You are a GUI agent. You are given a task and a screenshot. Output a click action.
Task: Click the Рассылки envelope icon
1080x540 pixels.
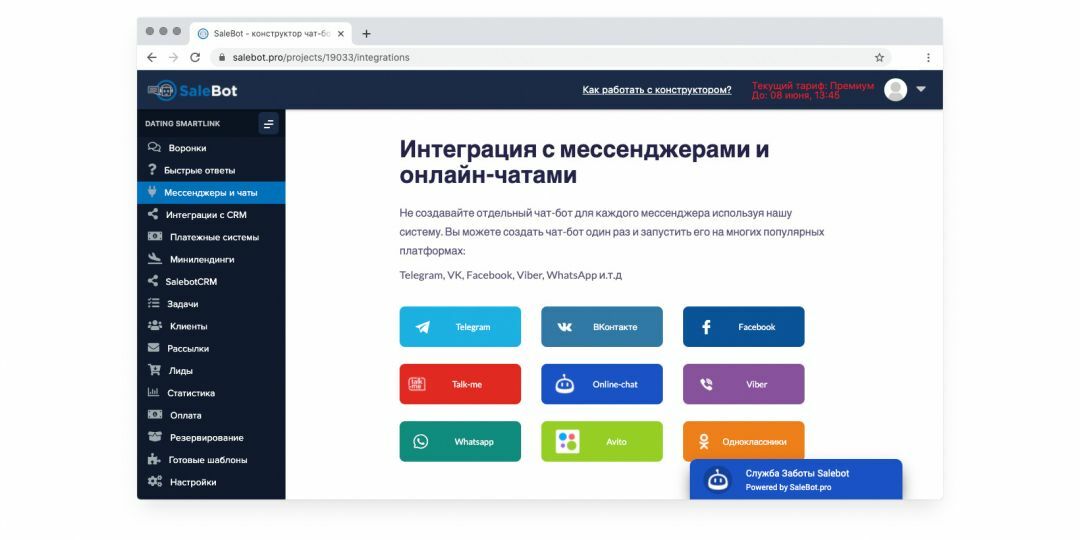(x=154, y=348)
